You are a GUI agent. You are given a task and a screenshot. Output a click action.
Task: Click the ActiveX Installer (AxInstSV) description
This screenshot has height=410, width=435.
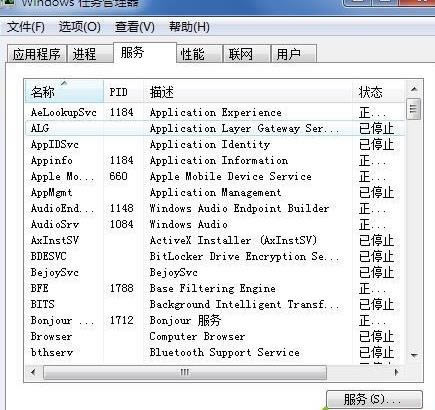pos(233,240)
